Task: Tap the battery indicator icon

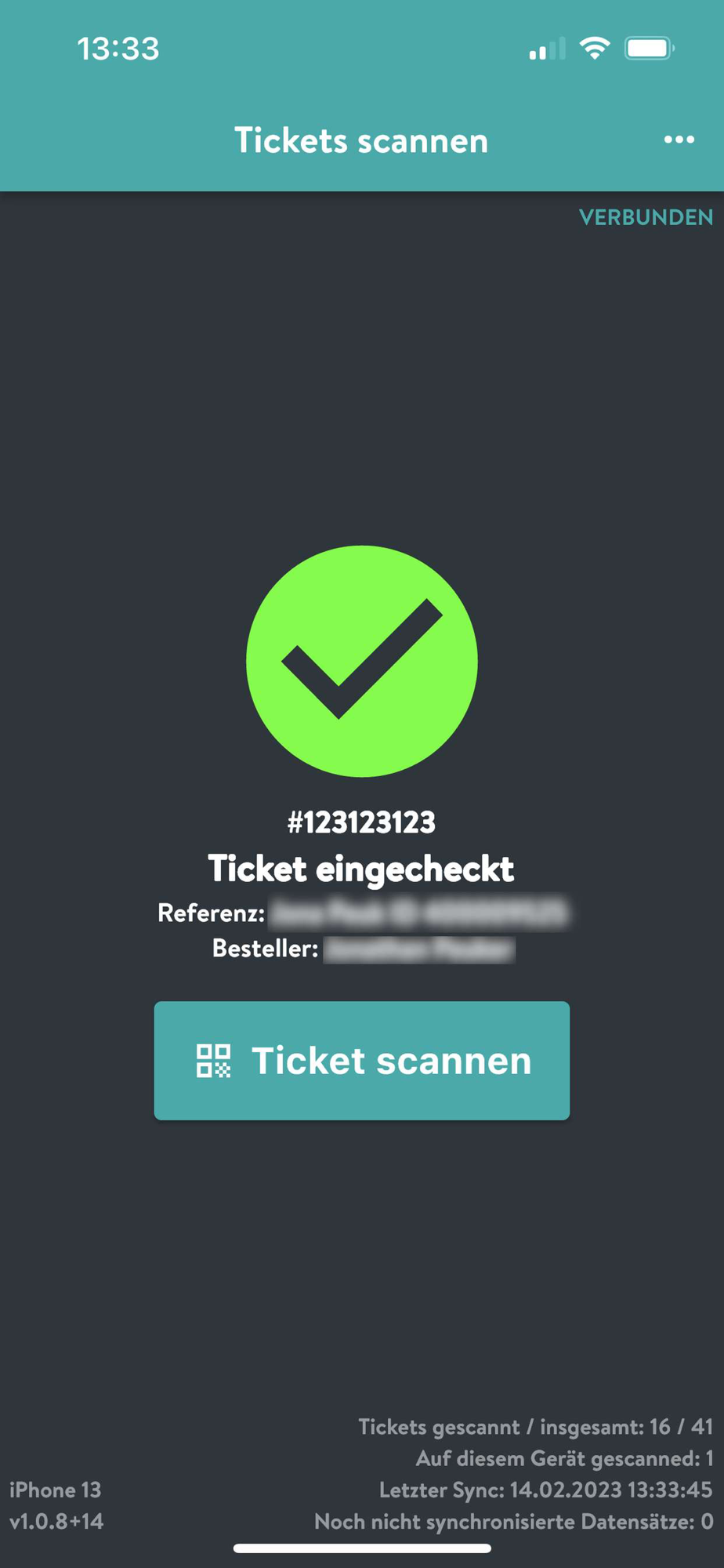Action: pos(650,49)
